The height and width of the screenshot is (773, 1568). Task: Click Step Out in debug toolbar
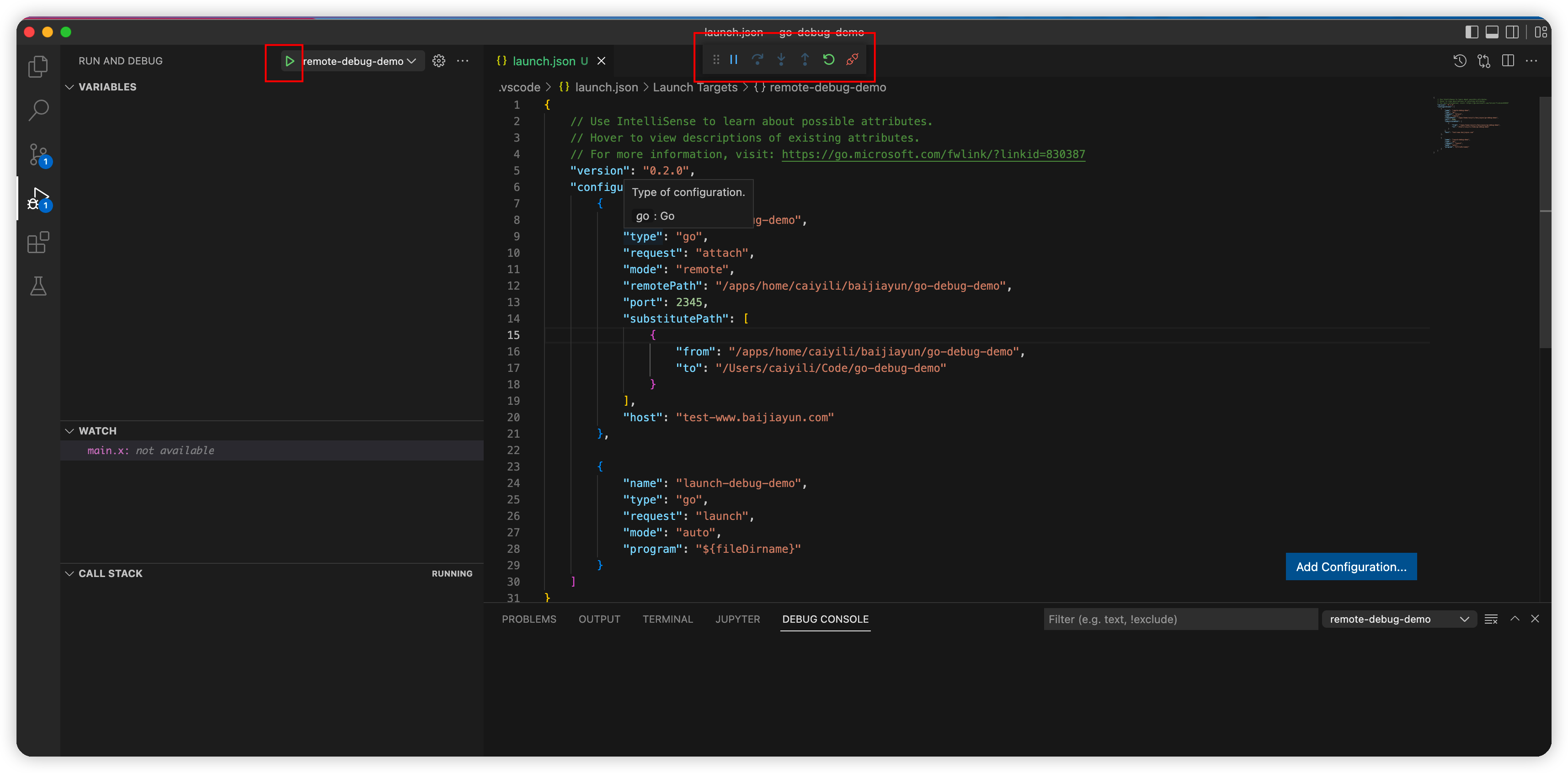[x=805, y=59]
